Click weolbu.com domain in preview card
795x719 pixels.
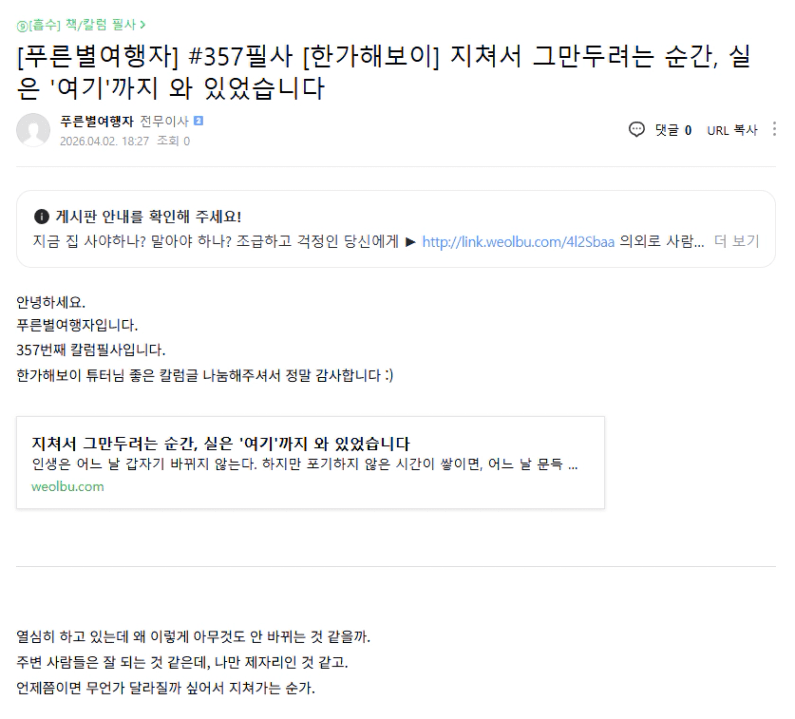[68, 487]
